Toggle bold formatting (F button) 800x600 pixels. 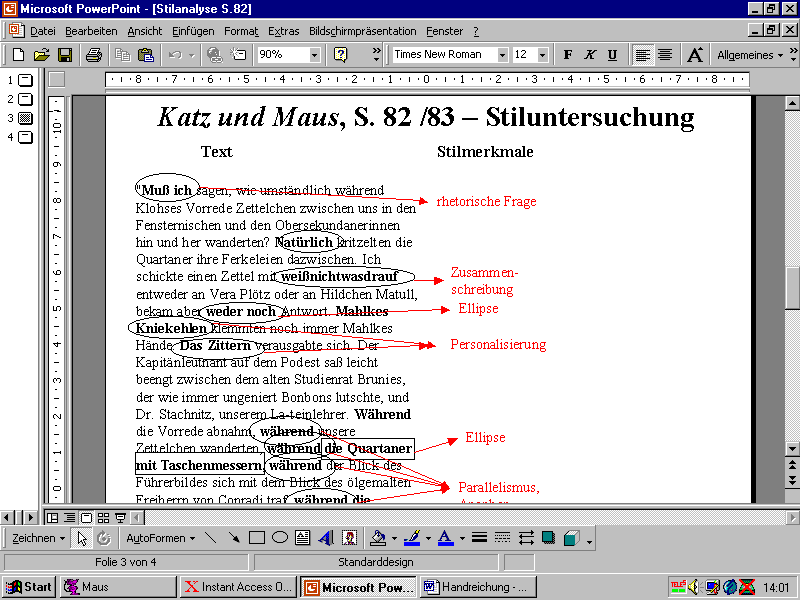click(x=568, y=55)
